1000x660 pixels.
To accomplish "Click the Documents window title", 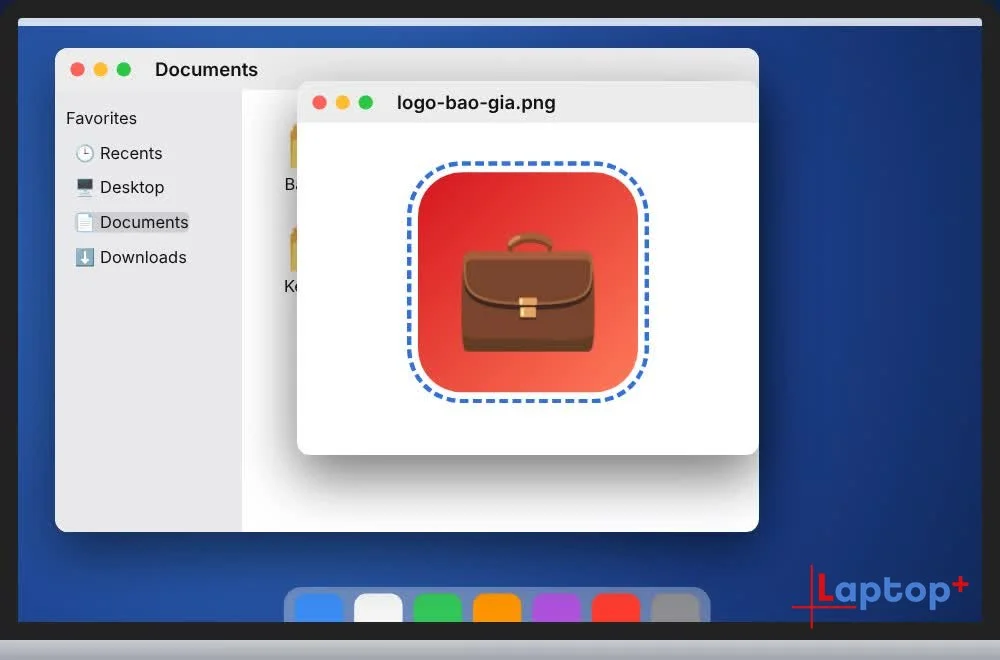I will pos(206,70).
